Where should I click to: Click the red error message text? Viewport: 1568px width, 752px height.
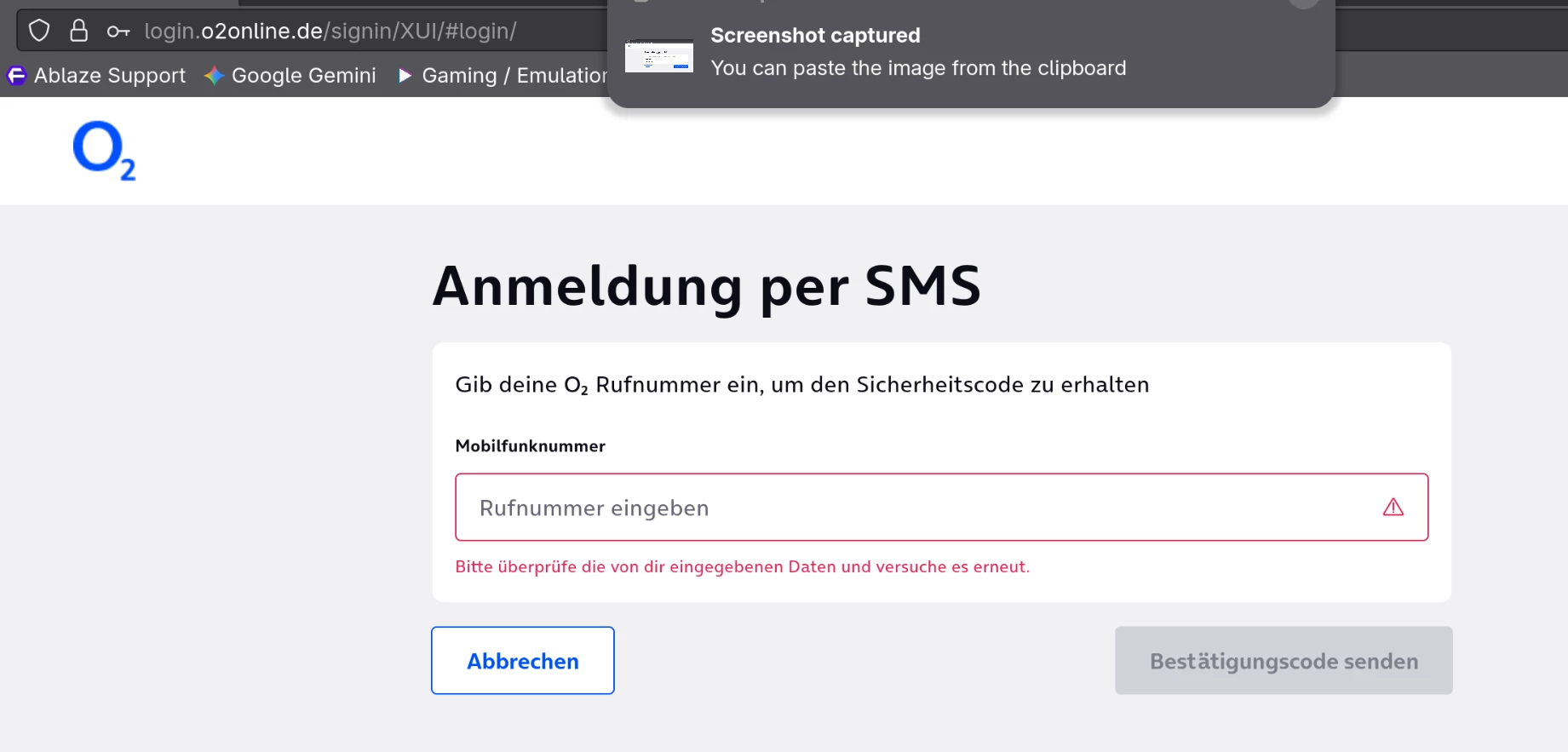742,567
